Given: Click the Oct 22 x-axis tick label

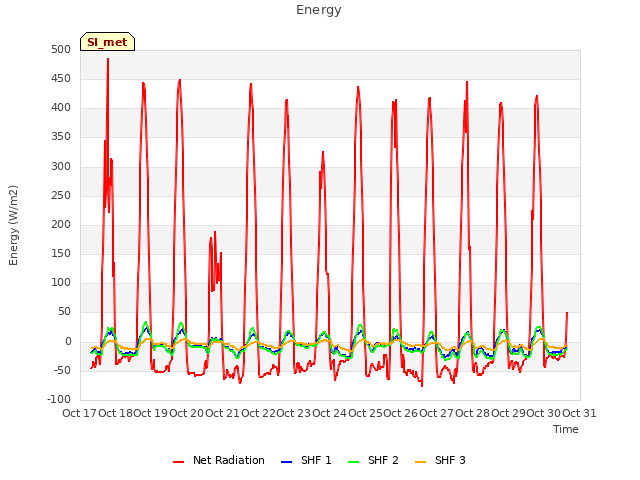Looking at the screenshot, I should click(258, 413).
